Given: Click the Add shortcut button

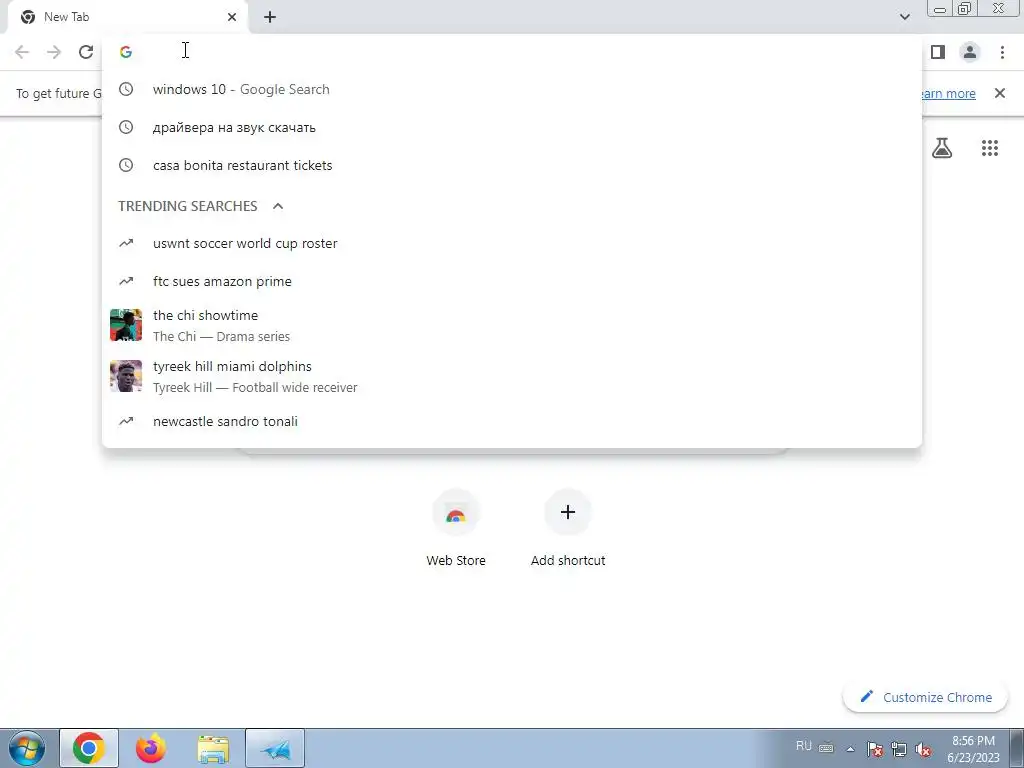Looking at the screenshot, I should pyautogui.click(x=568, y=529).
